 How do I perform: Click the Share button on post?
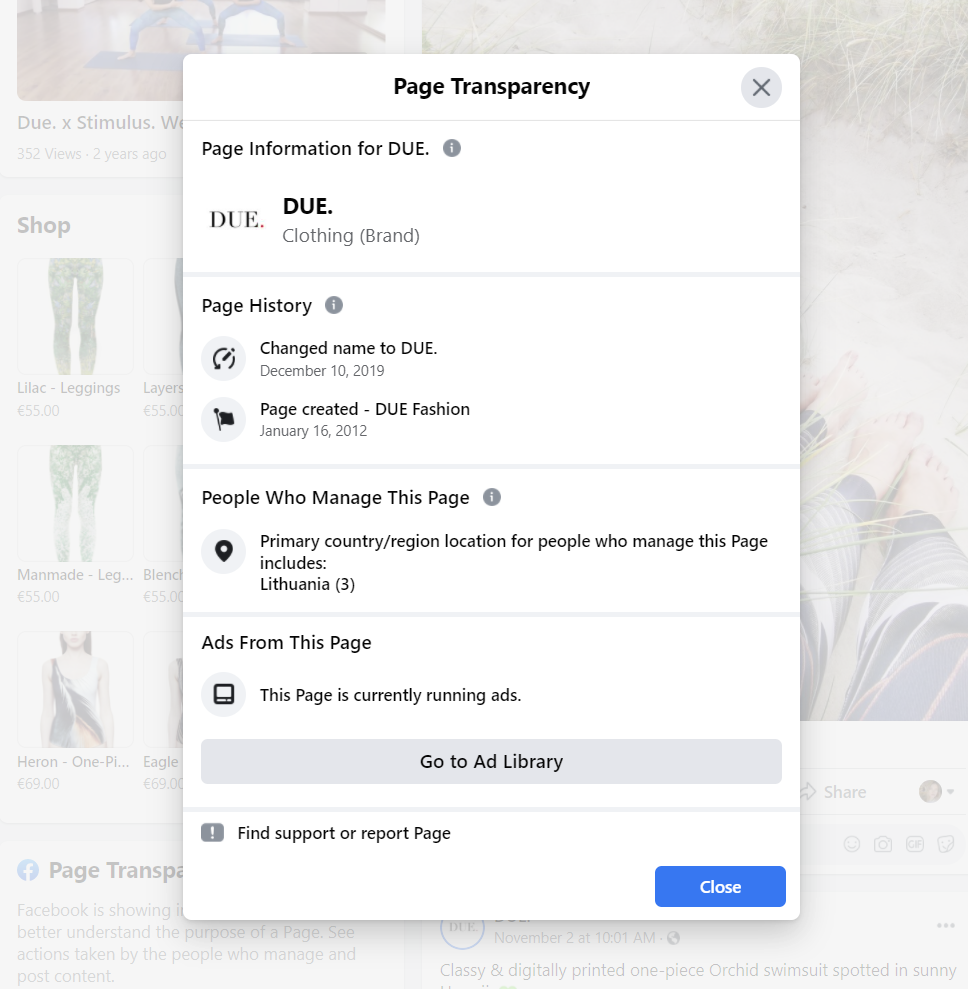834,792
